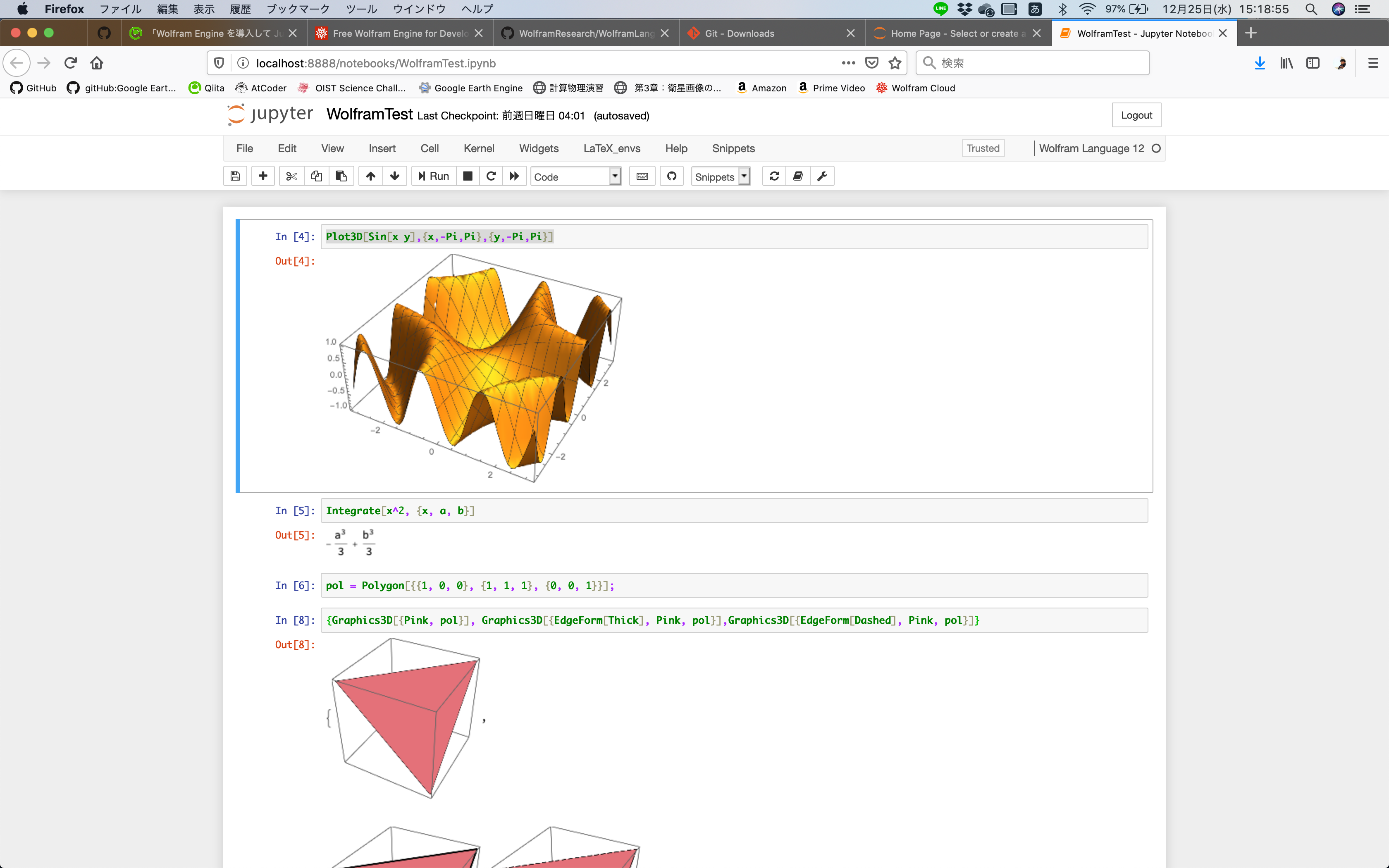Open the File menu

click(244, 149)
